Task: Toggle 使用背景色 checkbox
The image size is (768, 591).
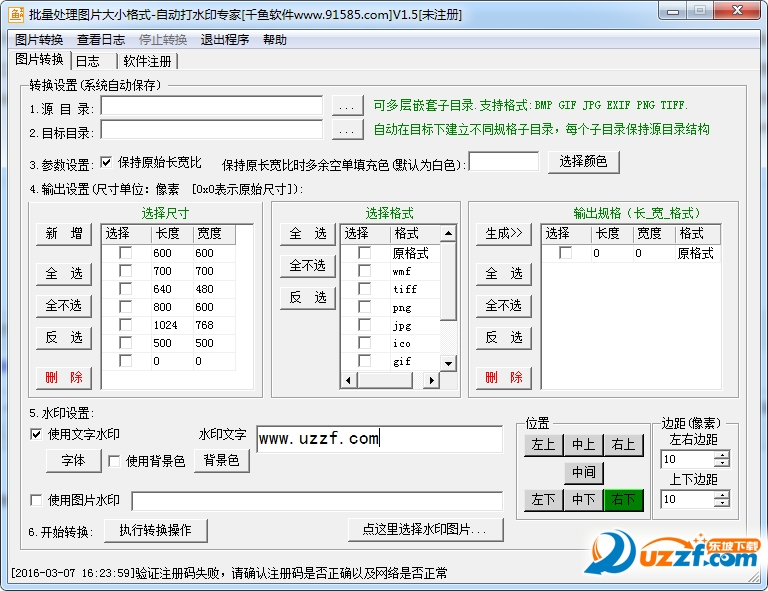Action: [x=114, y=461]
